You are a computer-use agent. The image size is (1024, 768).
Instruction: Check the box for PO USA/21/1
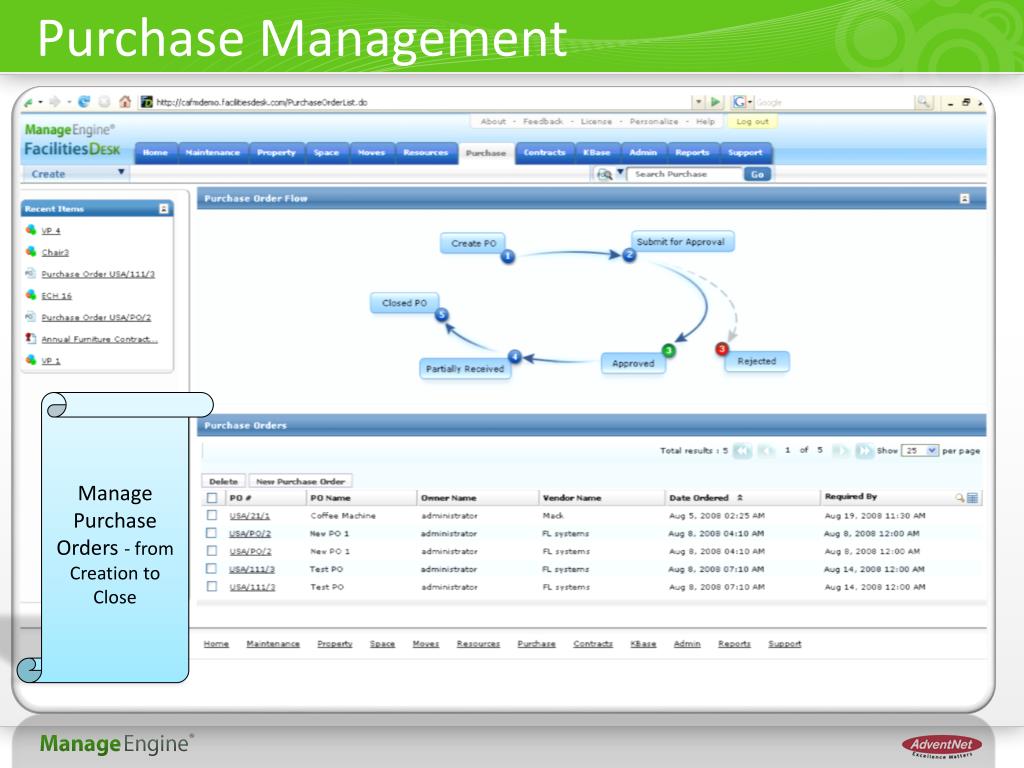212,516
